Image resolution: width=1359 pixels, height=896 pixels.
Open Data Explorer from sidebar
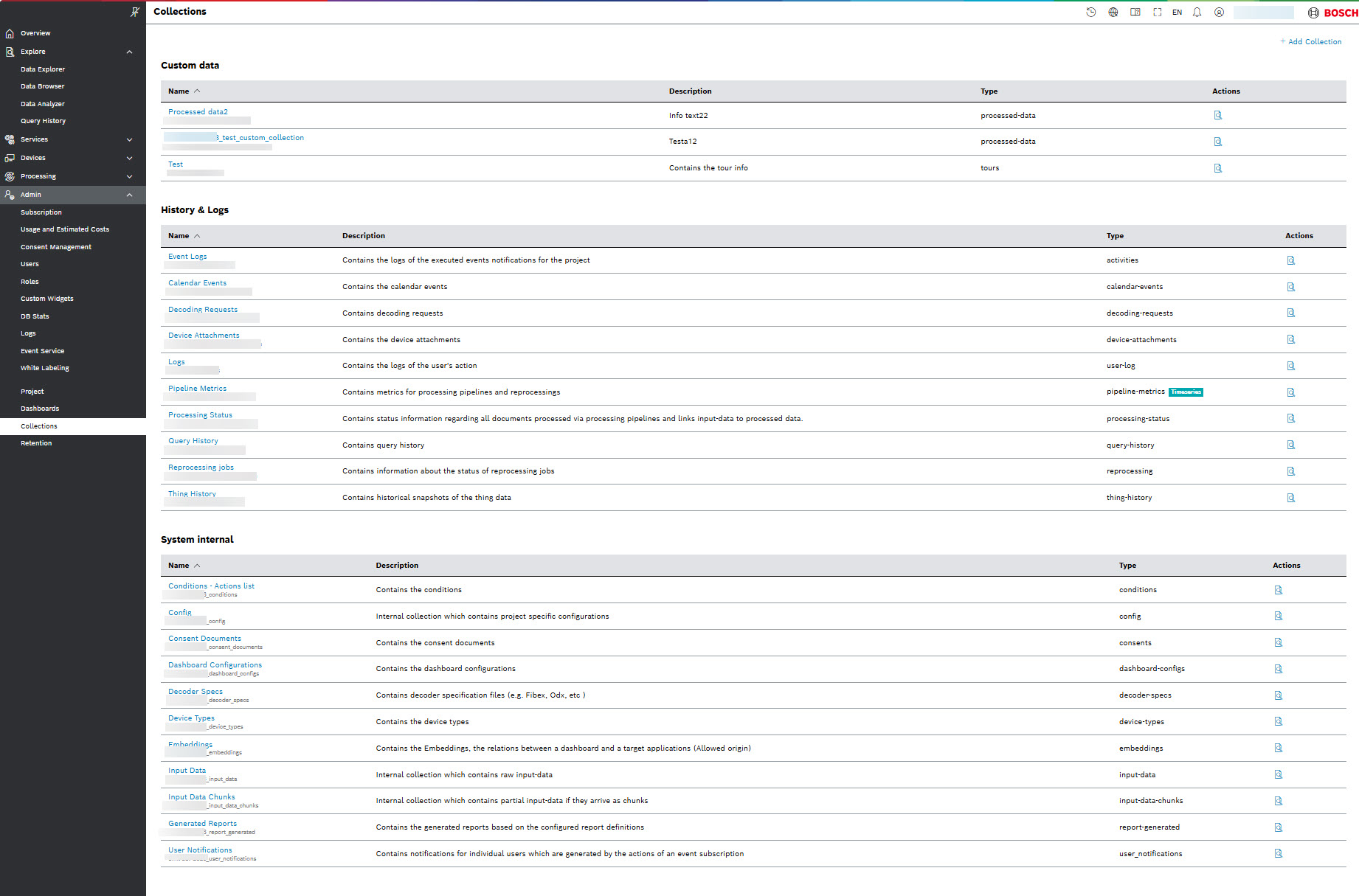(43, 69)
